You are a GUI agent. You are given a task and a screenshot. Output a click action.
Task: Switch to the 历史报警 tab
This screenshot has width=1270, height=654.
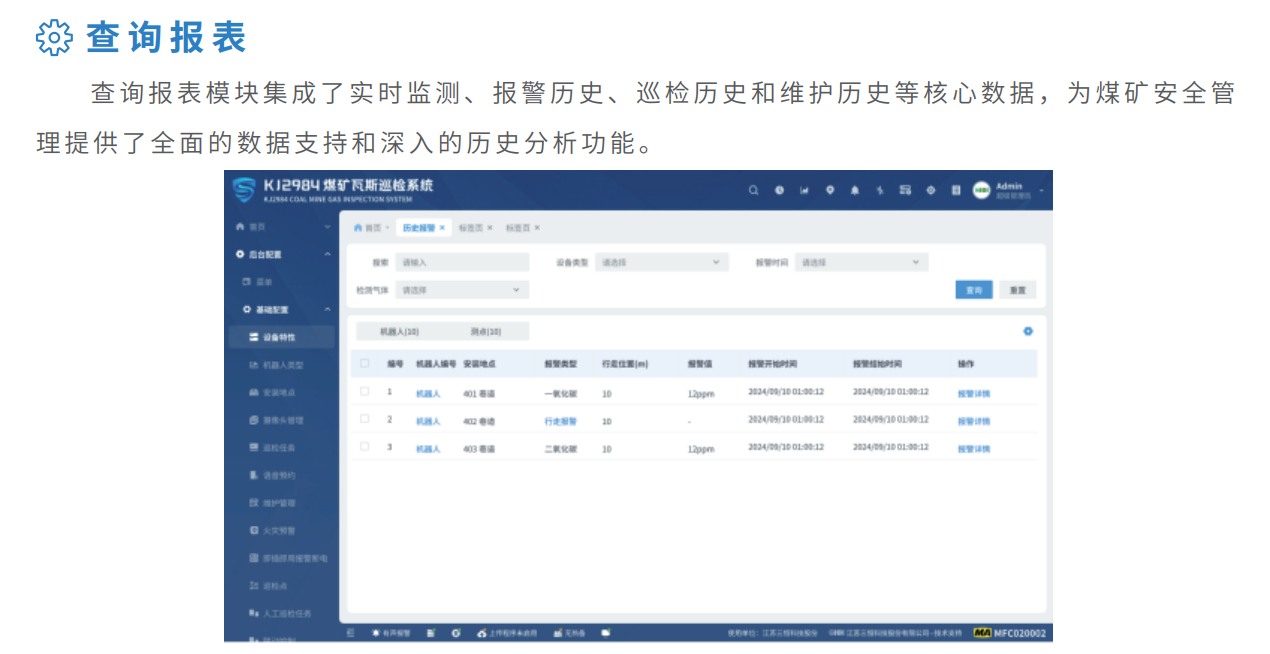click(x=419, y=228)
